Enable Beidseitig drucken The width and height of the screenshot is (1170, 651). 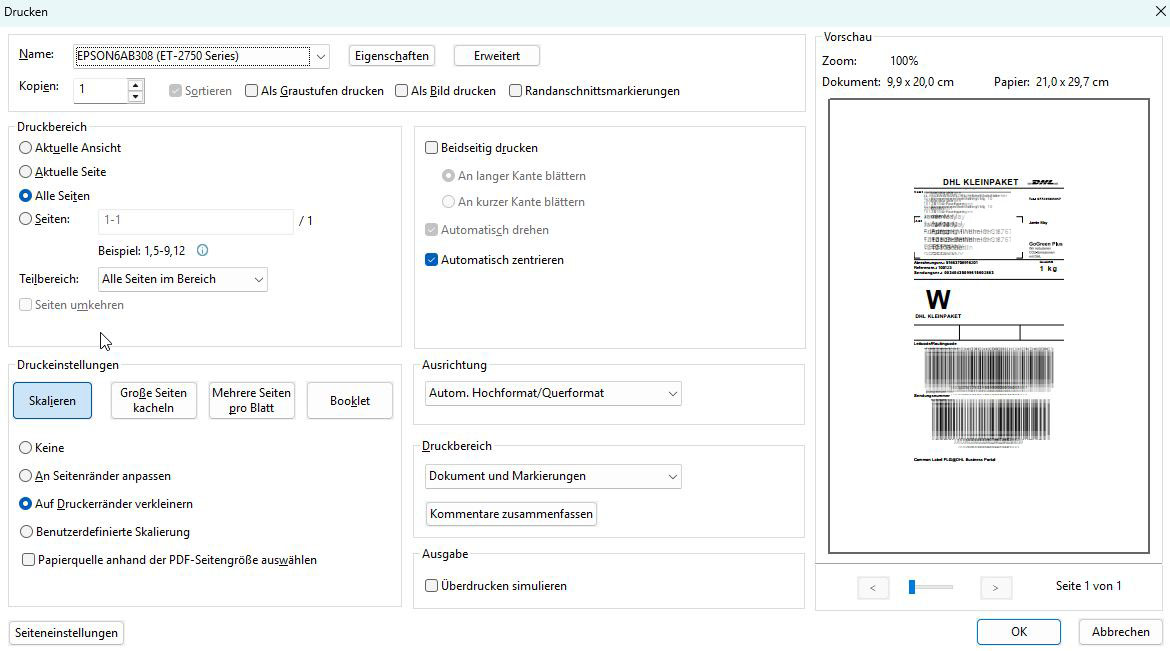(431, 148)
